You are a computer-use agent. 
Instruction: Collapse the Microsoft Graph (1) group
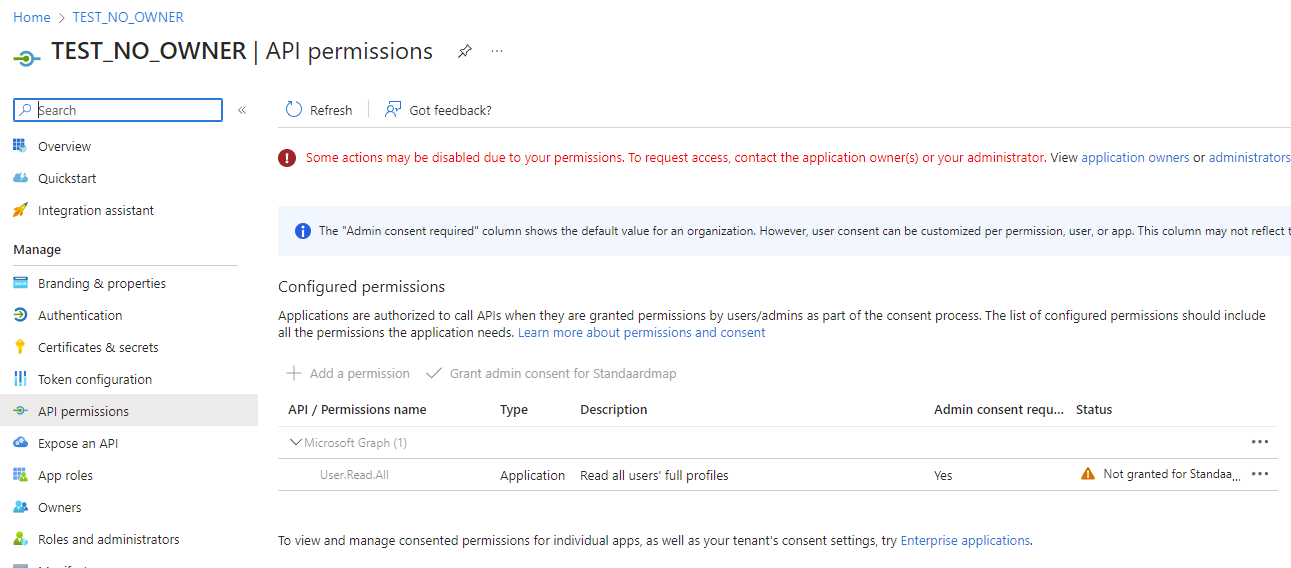[x=296, y=442]
